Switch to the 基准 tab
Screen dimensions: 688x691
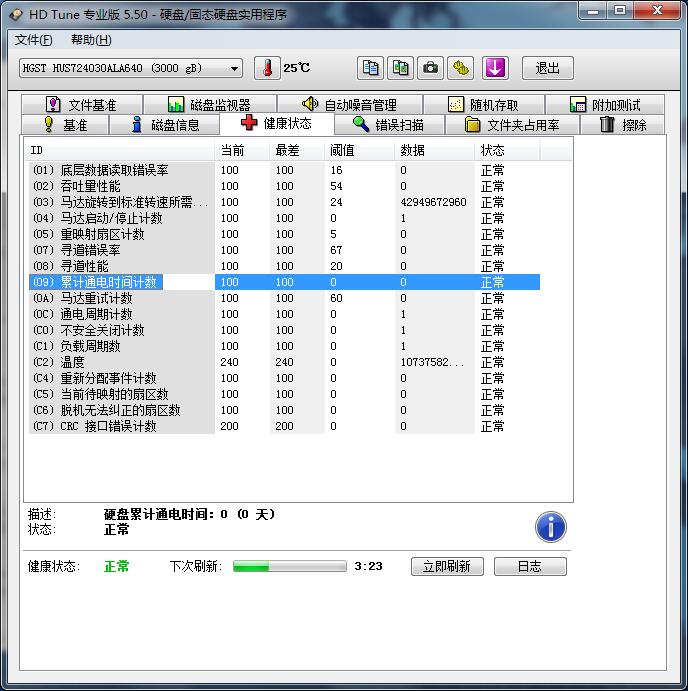(65, 125)
